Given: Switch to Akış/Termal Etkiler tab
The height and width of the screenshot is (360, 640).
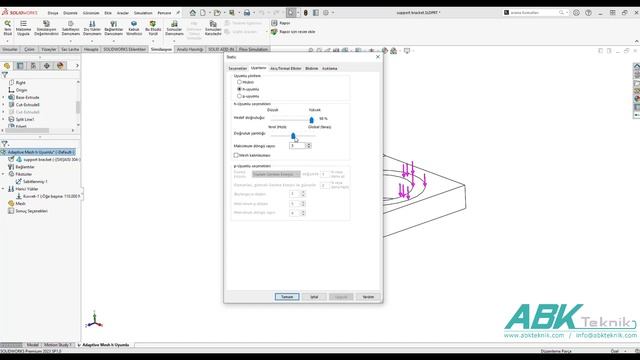Looking at the screenshot, I should coord(286,69).
